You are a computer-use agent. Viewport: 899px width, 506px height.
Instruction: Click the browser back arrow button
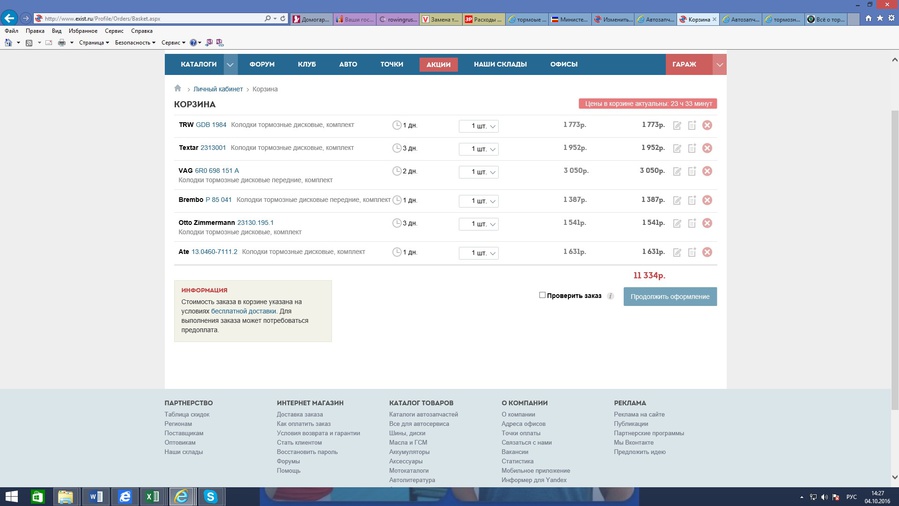coord(9,18)
